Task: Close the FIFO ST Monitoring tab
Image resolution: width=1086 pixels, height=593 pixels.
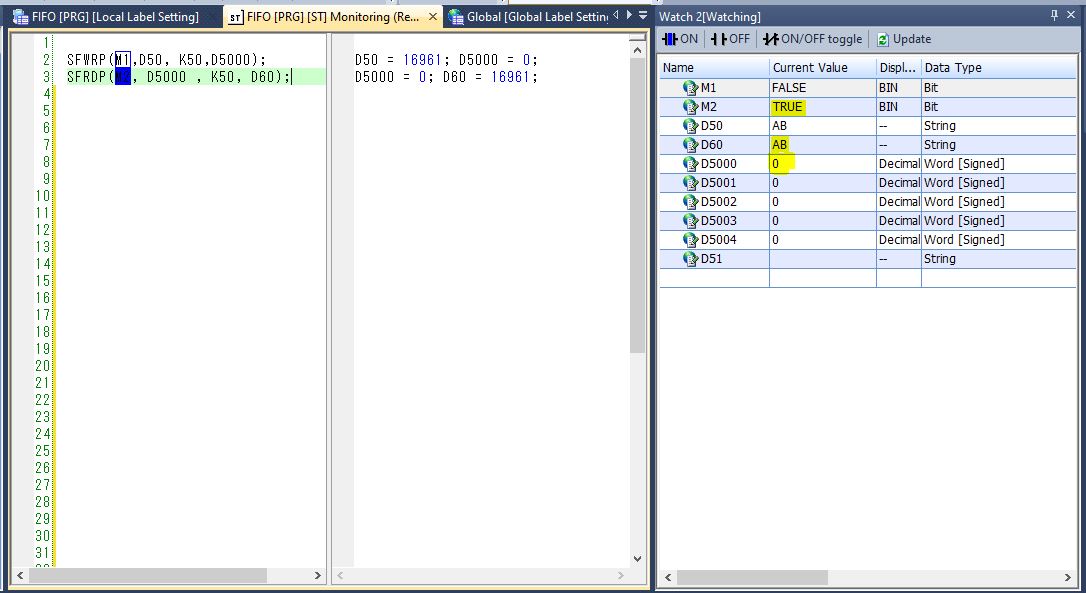Action: 433,17
